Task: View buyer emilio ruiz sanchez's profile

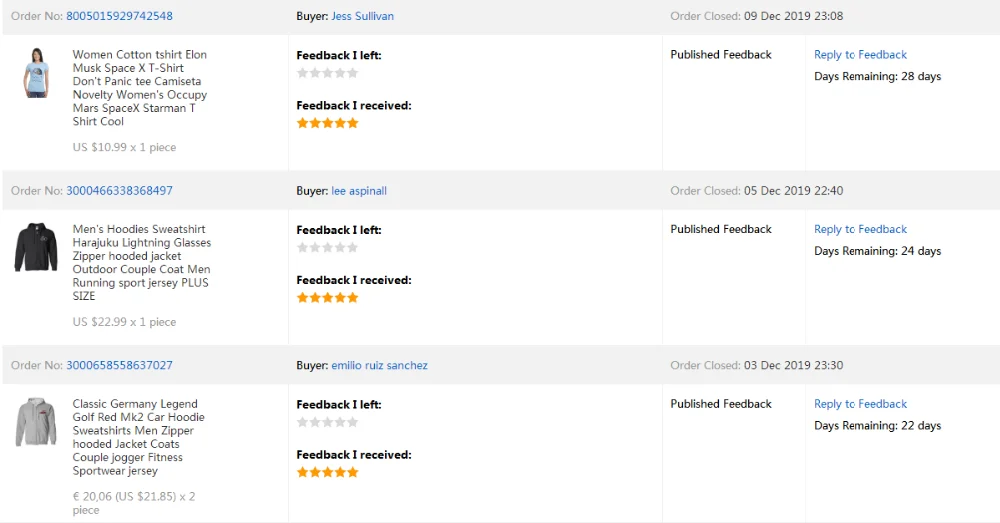Action: pyautogui.click(x=379, y=366)
